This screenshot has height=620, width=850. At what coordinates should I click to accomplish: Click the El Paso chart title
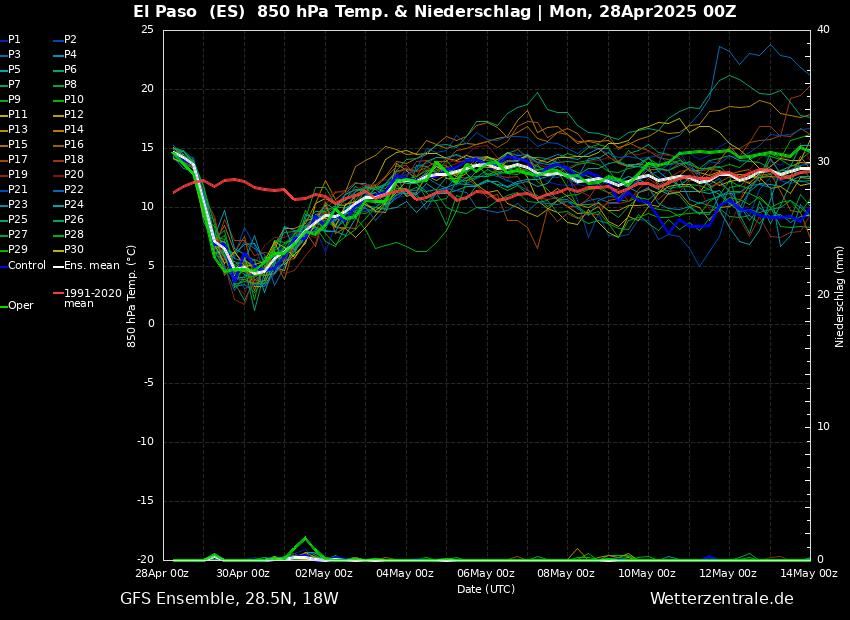tap(435, 11)
